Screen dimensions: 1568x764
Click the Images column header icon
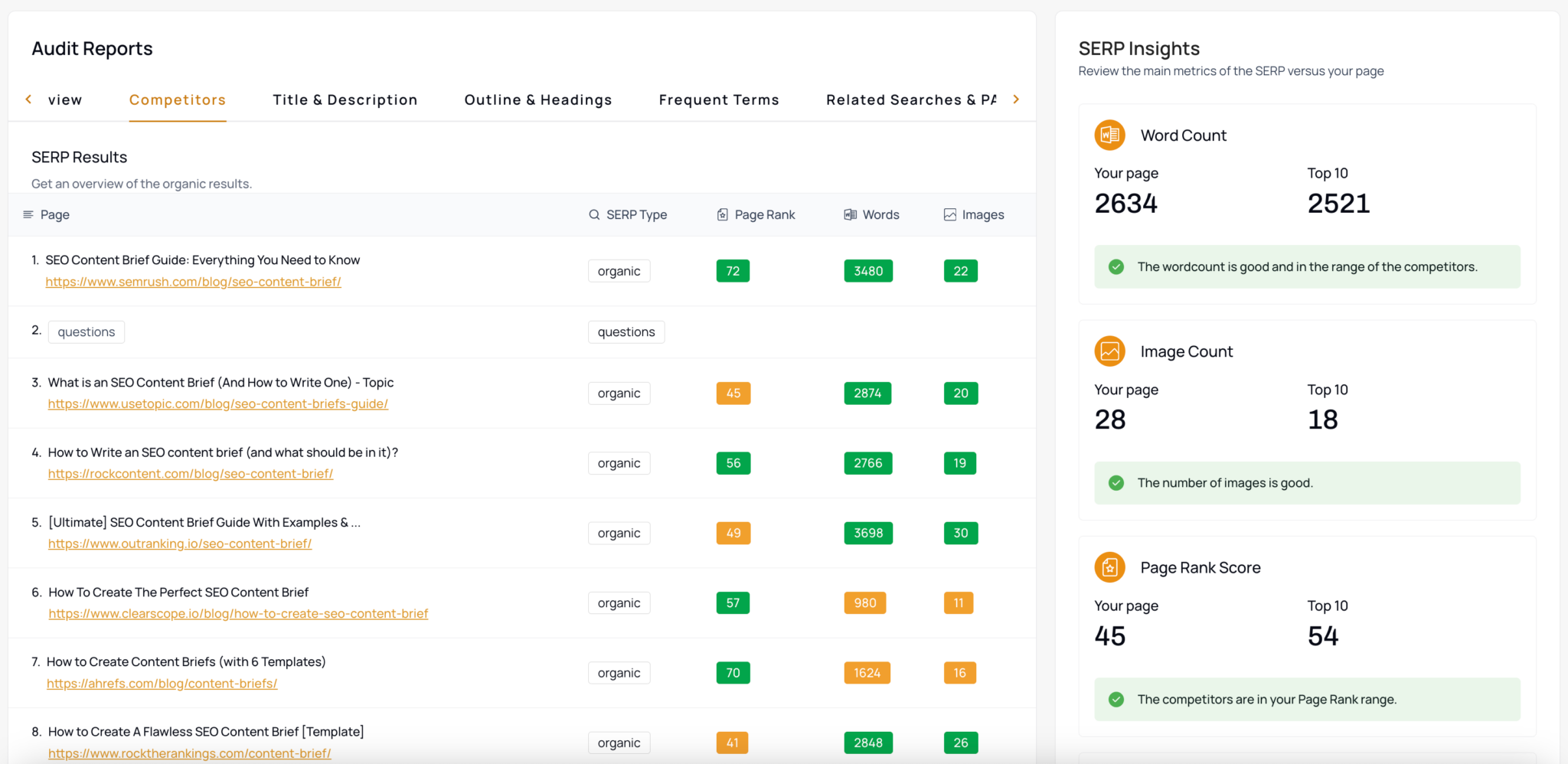pos(949,214)
